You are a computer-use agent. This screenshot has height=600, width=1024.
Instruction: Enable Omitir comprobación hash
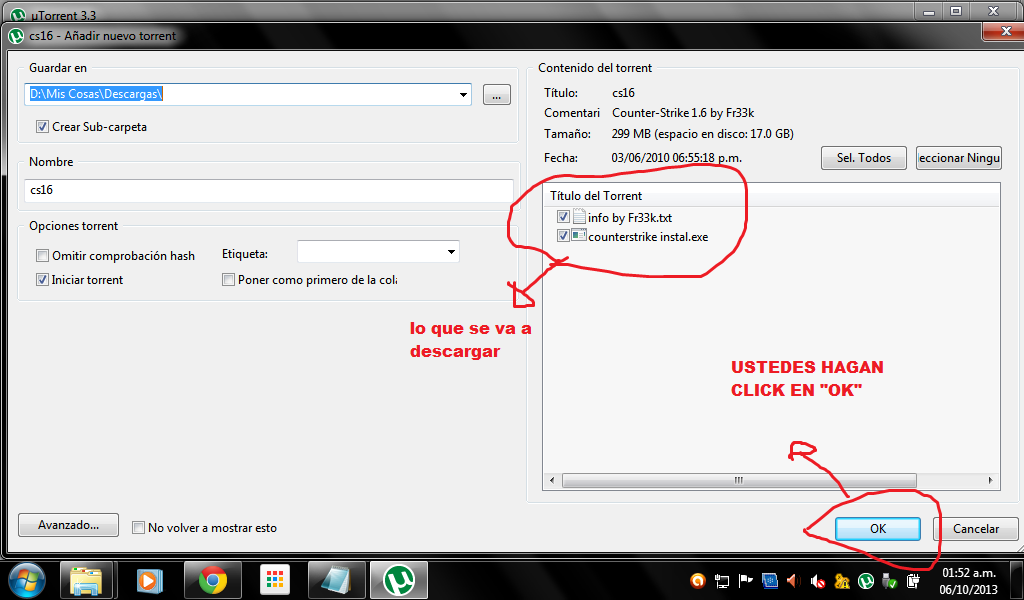click(x=42, y=255)
